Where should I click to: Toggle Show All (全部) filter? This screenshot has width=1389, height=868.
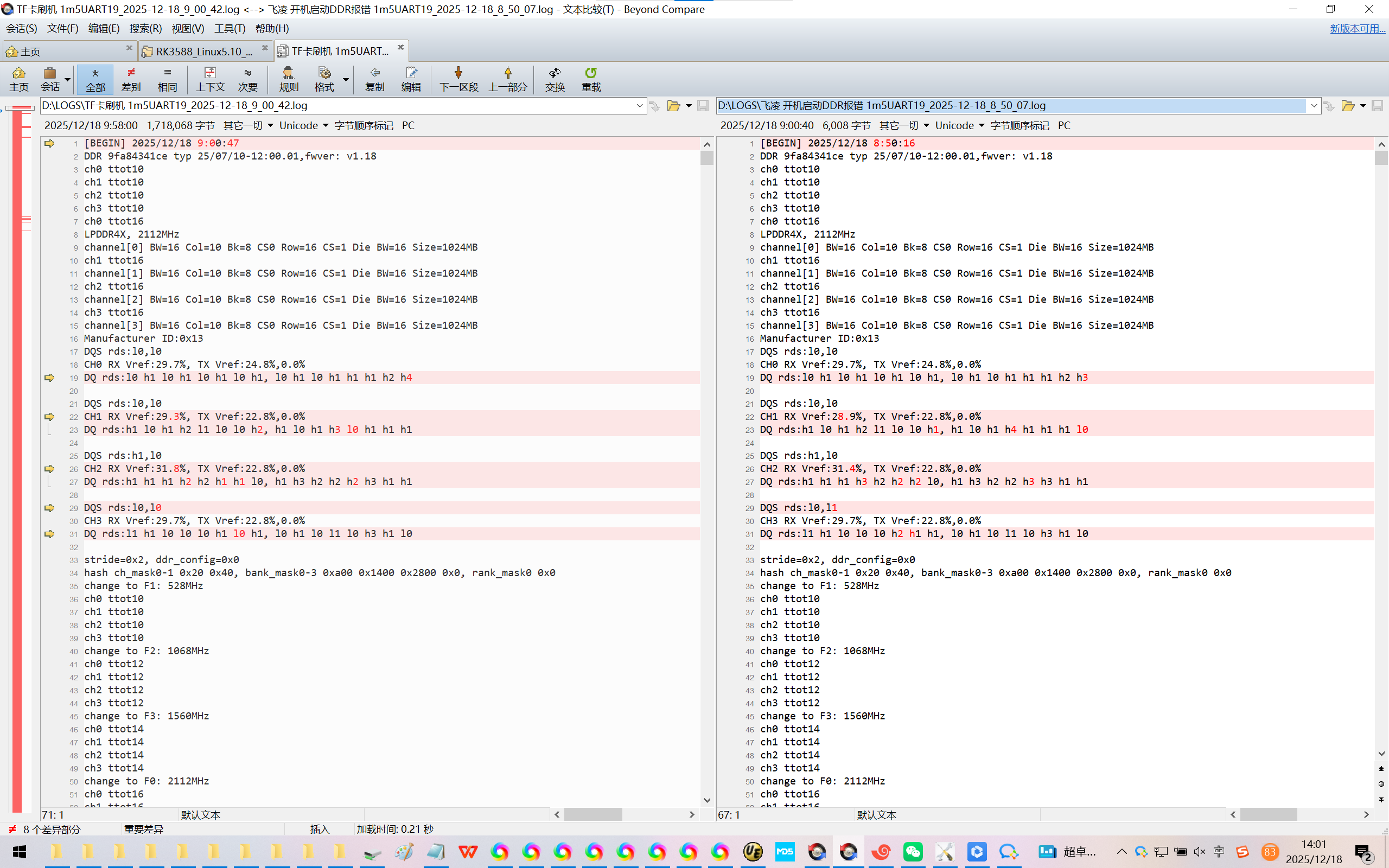[95, 79]
